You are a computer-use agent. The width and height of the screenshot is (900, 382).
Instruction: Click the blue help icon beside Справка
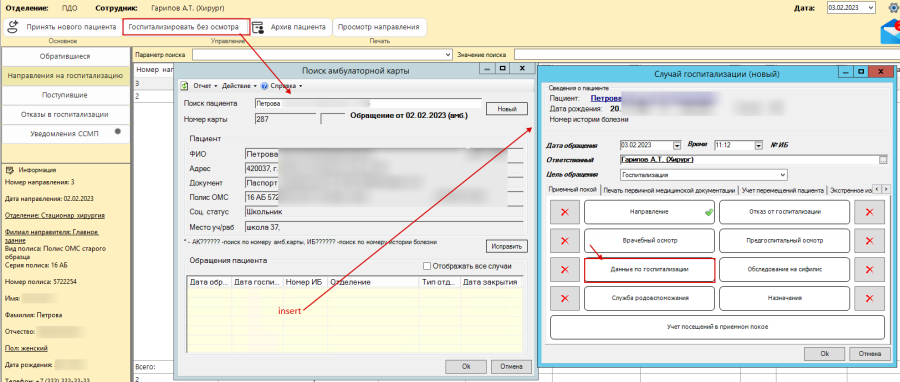(265, 87)
